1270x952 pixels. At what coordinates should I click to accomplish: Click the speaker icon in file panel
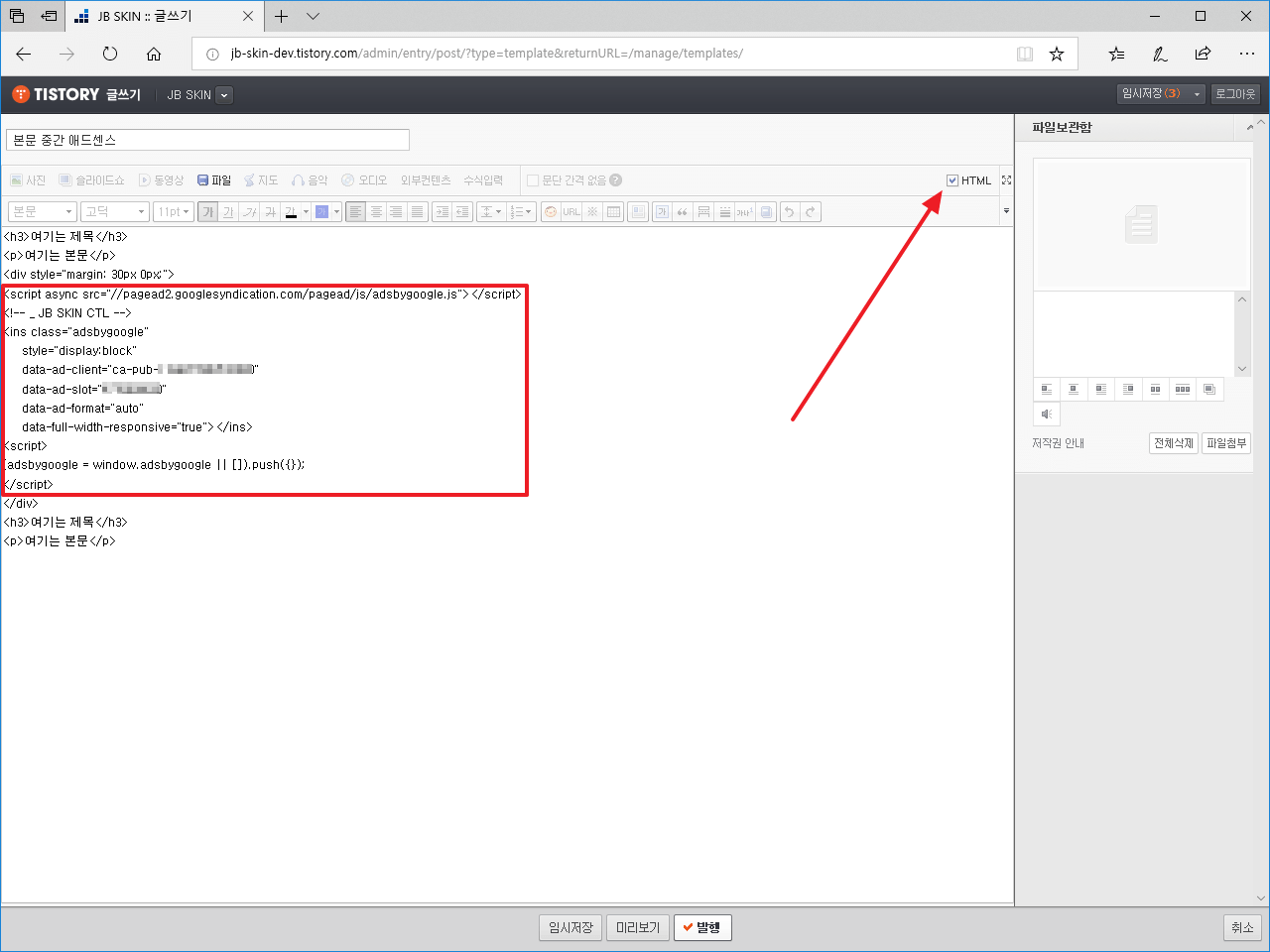[x=1047, y=414]
